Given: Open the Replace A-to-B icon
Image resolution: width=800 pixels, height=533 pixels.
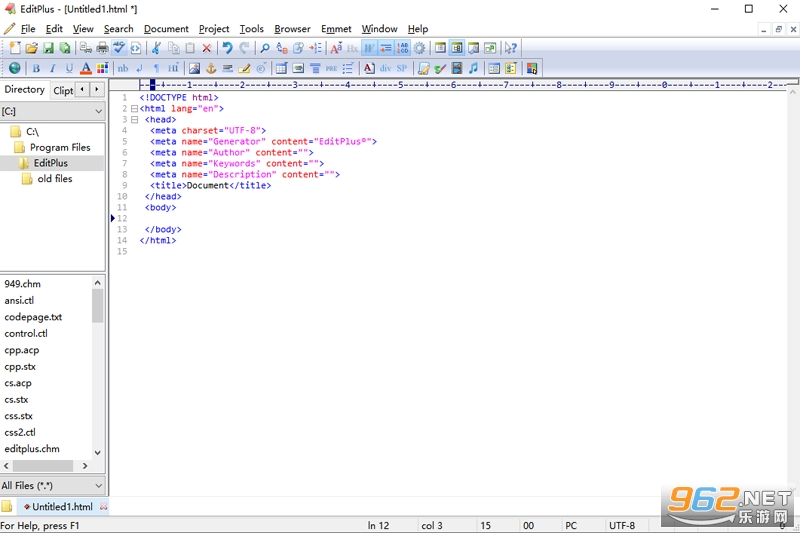Looking at the screenshot, I should [282, 48].
